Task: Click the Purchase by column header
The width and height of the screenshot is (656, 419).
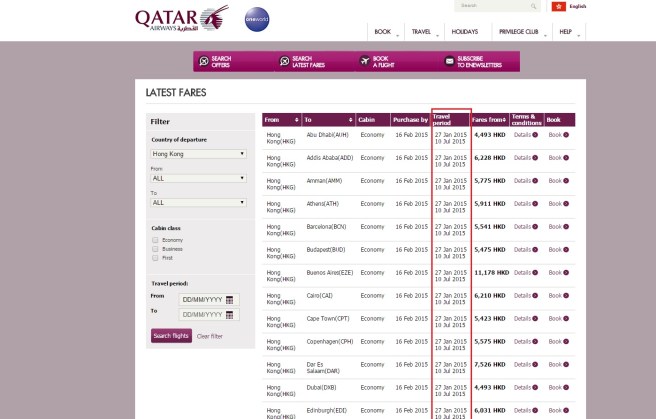Action: [x=410, y=120]
